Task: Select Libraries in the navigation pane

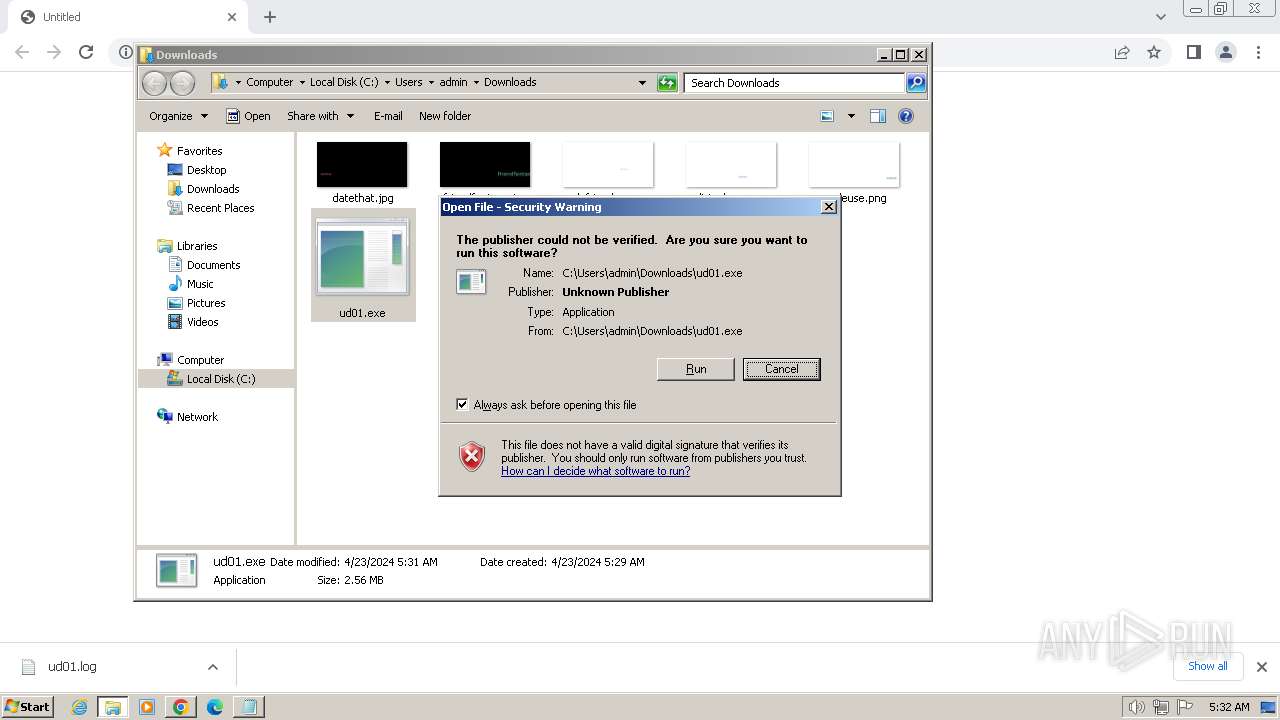Action: click(x=197, y=246)
